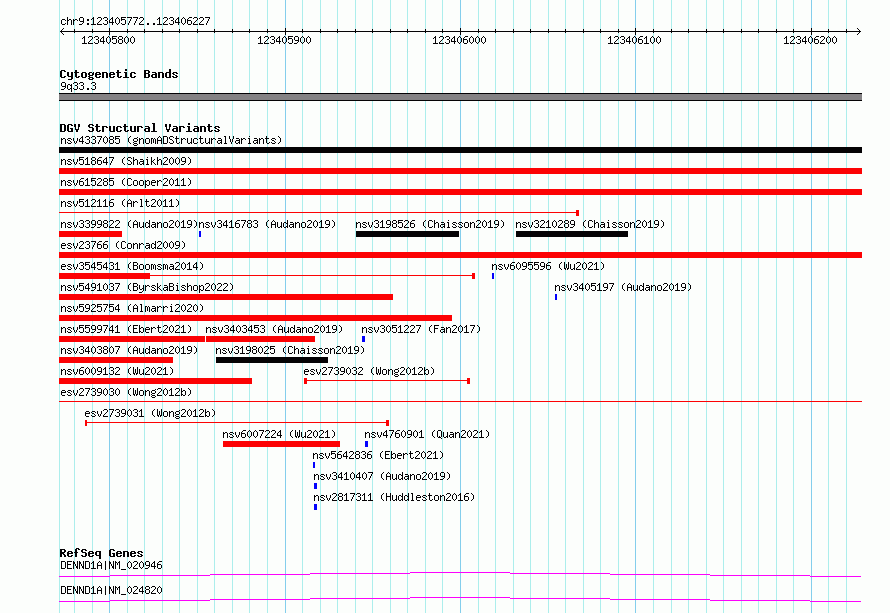Open nsv3051227 (Fan2017) variant
Viewport: 890px width, 613px height.
(421, 329)
